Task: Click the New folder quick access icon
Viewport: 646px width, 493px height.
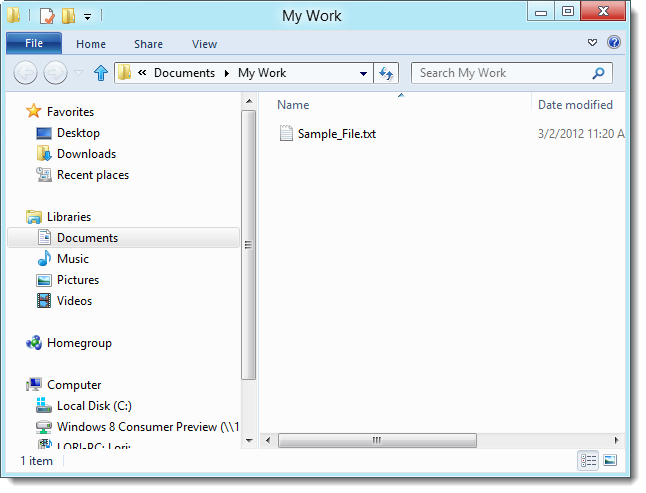Action: pos(68,16)
